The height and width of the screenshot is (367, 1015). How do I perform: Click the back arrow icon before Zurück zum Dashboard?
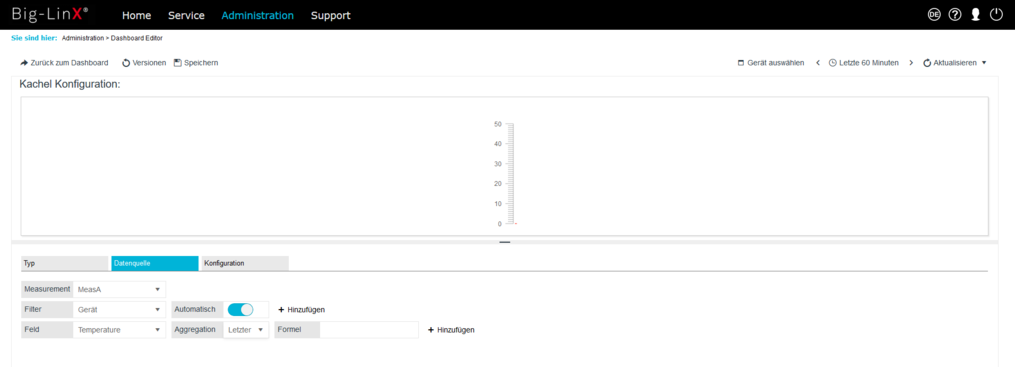click(24, 63)
